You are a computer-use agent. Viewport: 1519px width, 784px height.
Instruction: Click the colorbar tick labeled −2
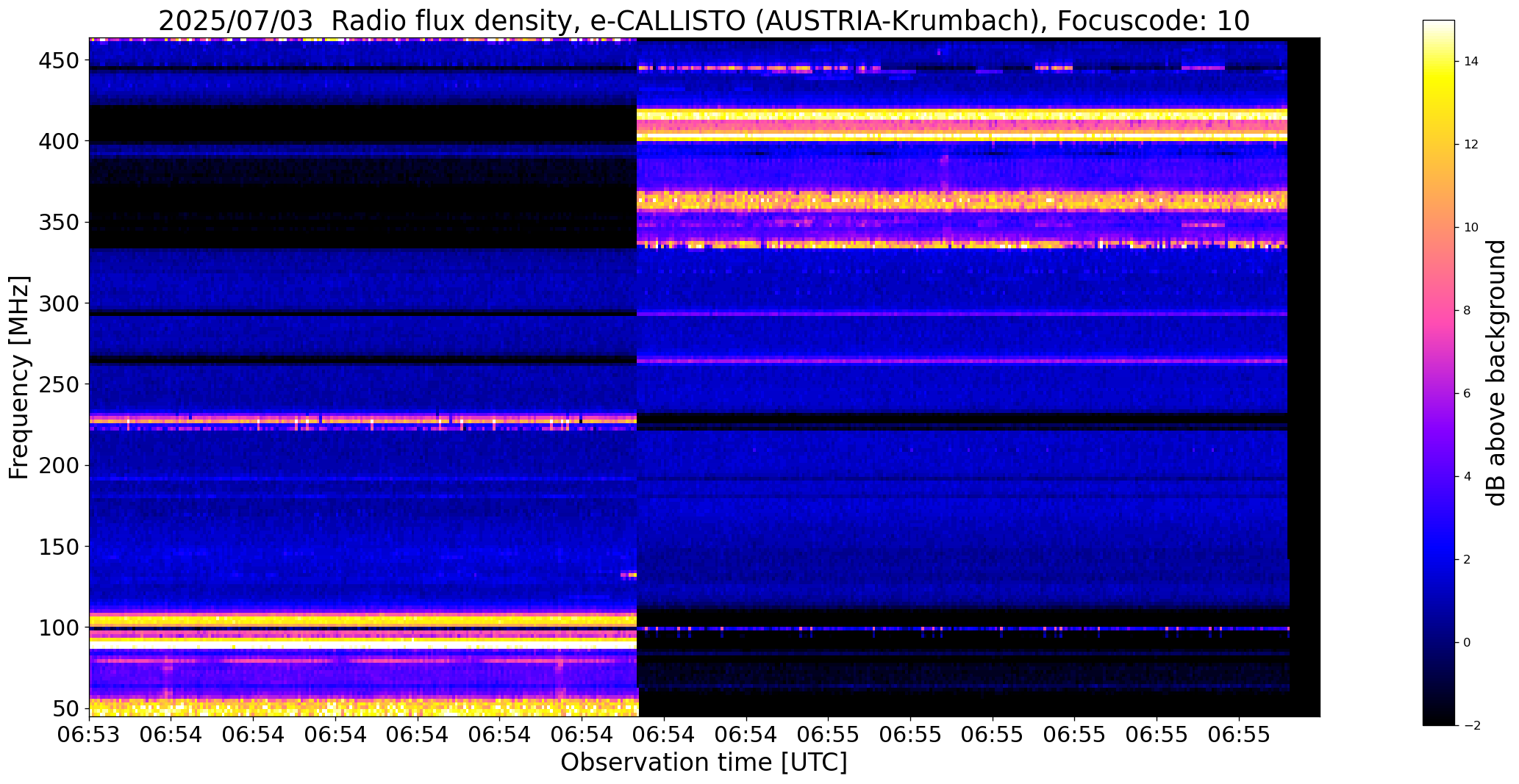point(1471,726)
